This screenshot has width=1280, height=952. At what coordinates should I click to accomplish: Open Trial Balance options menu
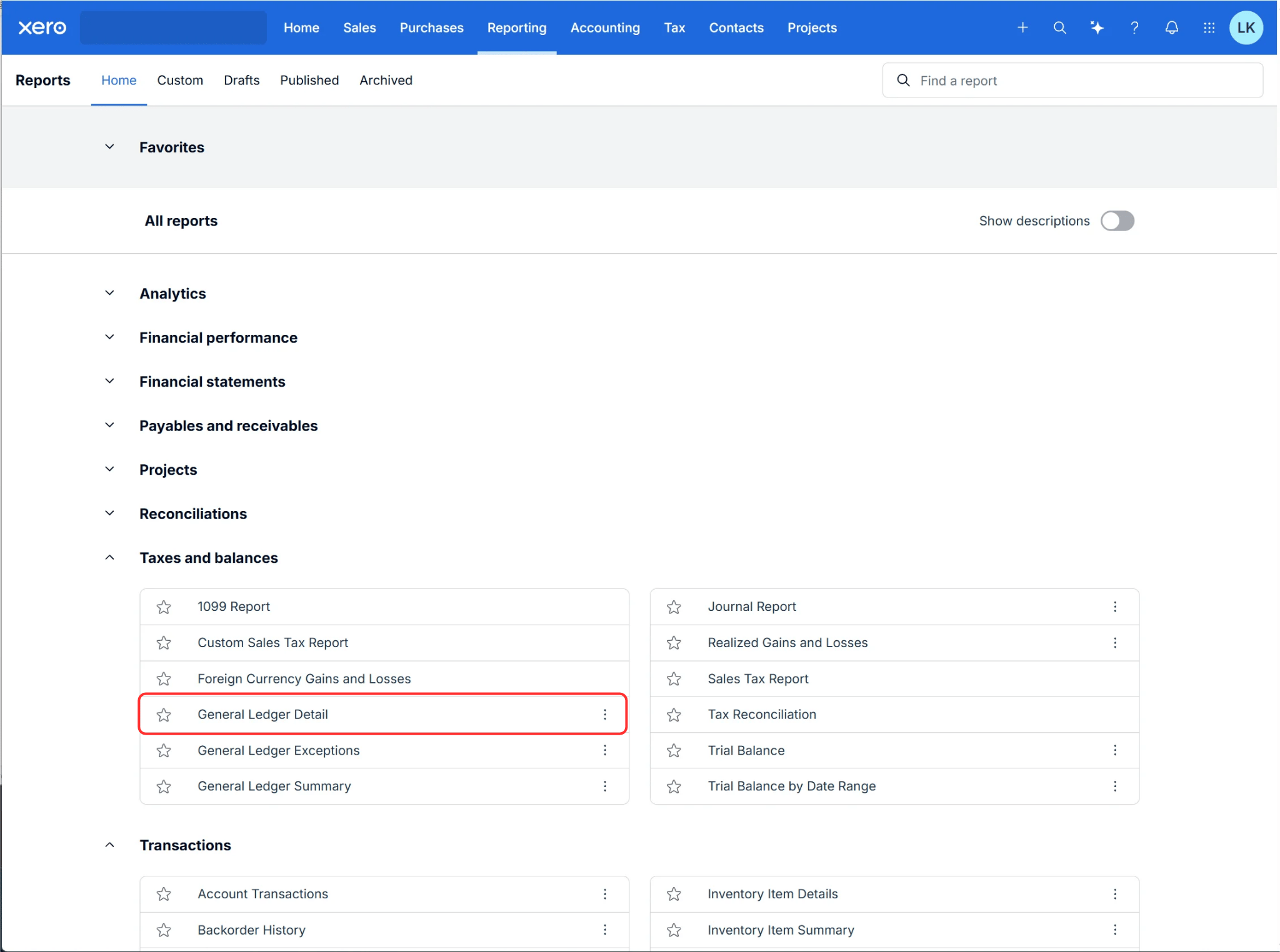click(1114, 750)
